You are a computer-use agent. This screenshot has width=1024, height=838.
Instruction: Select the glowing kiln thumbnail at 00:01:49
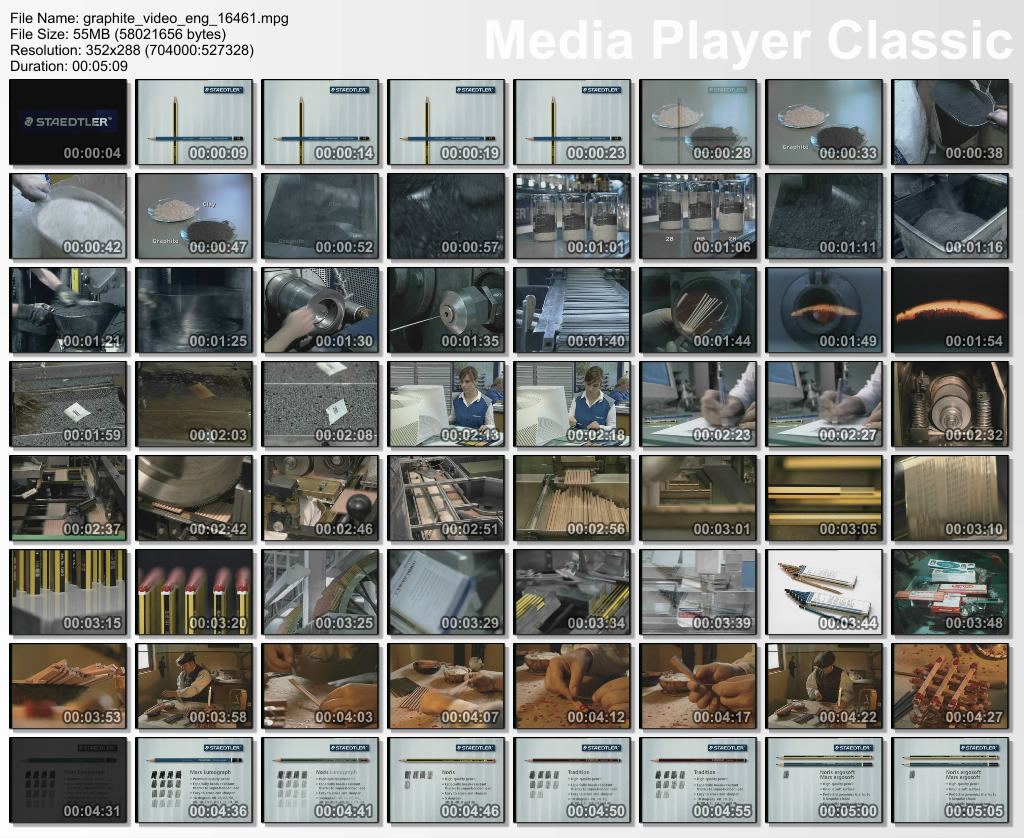(824, 309)
